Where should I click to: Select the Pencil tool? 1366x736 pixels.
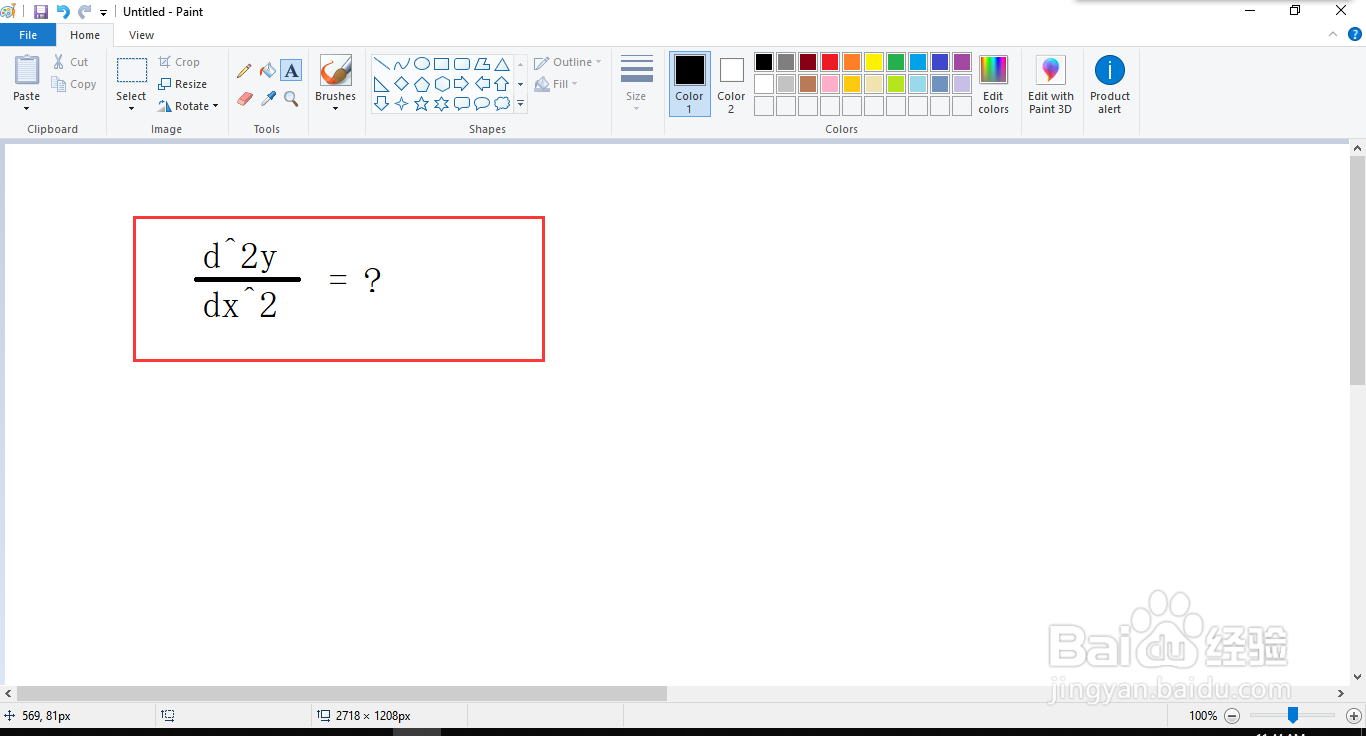tap(244, 71)
